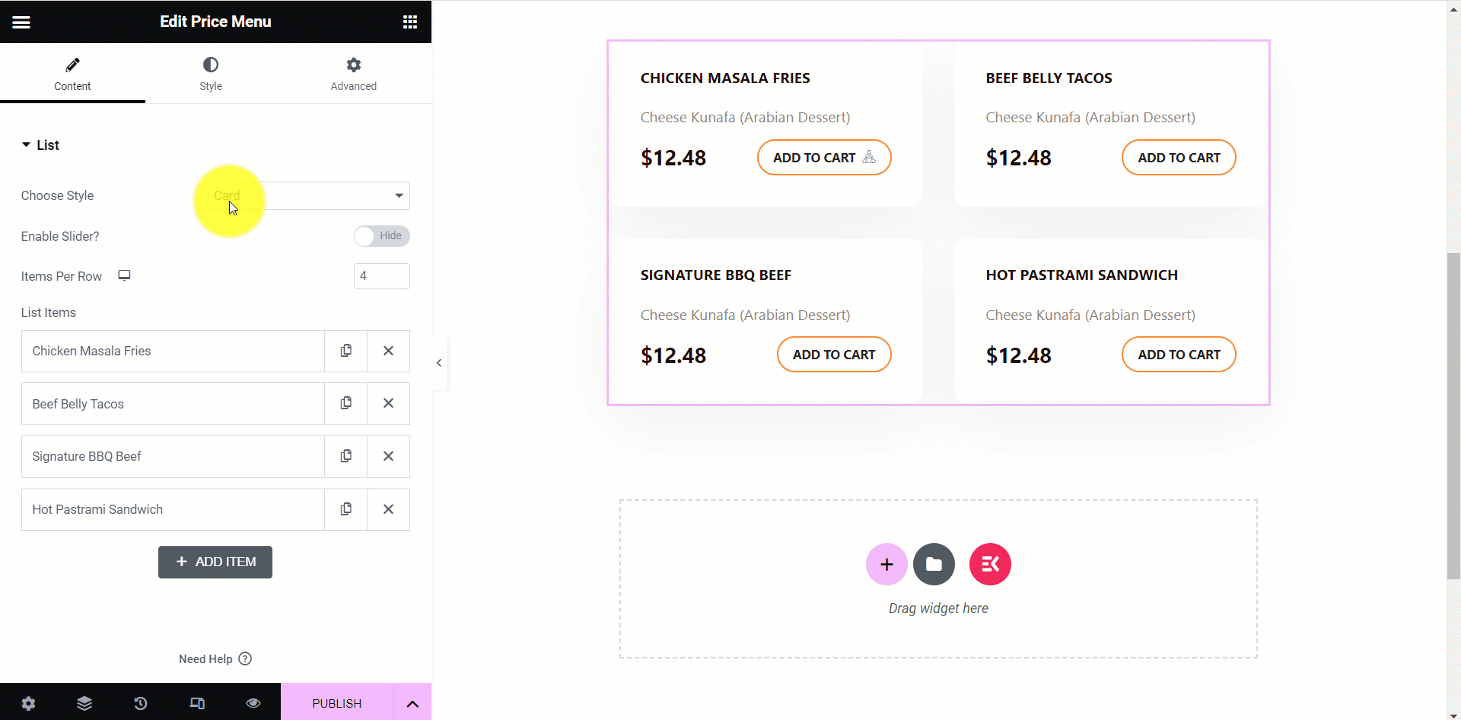Remove the Beef Belly Tacos item
Image resolution: width=1461 pixels, height=720 pixels.
click(x=388, y=403)
